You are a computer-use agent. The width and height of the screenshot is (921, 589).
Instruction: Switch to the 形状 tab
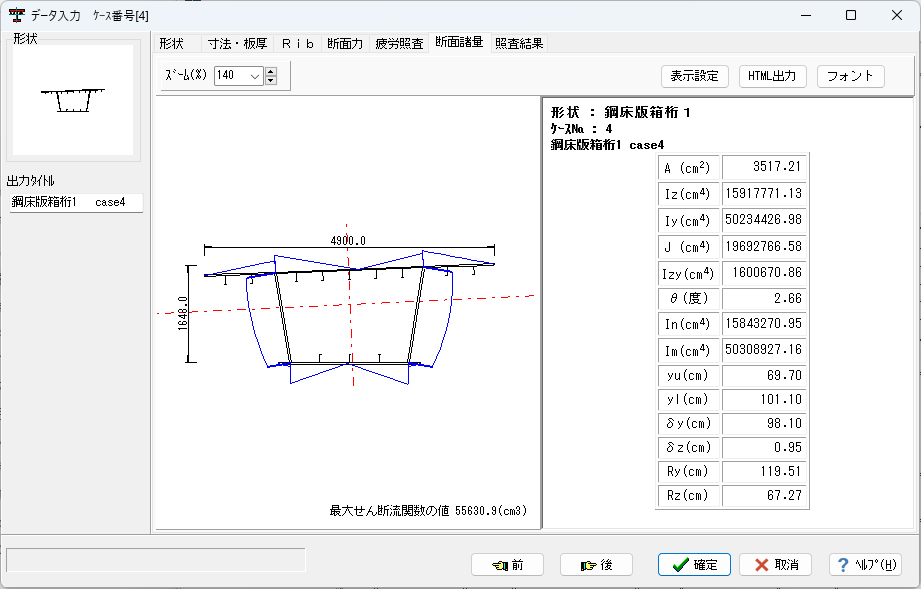172,43
